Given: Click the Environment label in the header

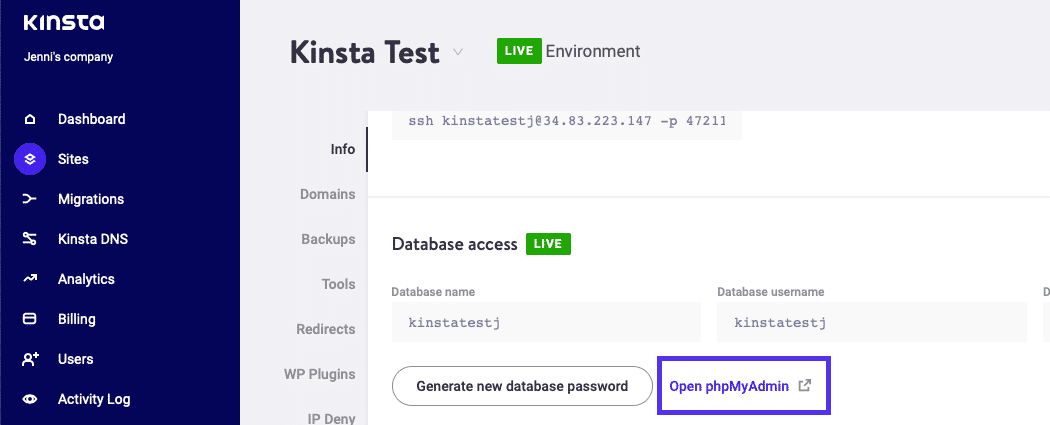Looking at the screenshot, I should [593, 51].
